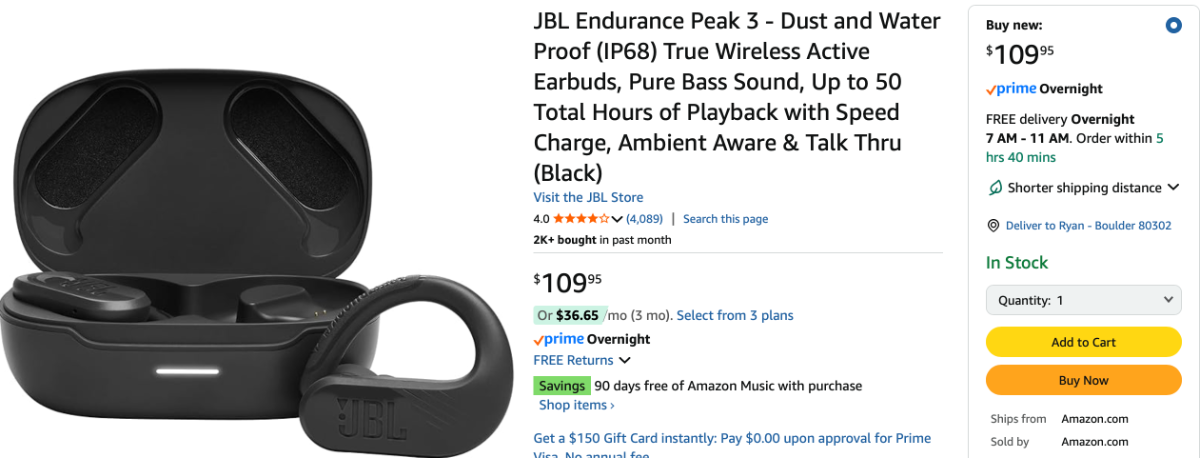Click the Add to Cart button

(1084, 342)
